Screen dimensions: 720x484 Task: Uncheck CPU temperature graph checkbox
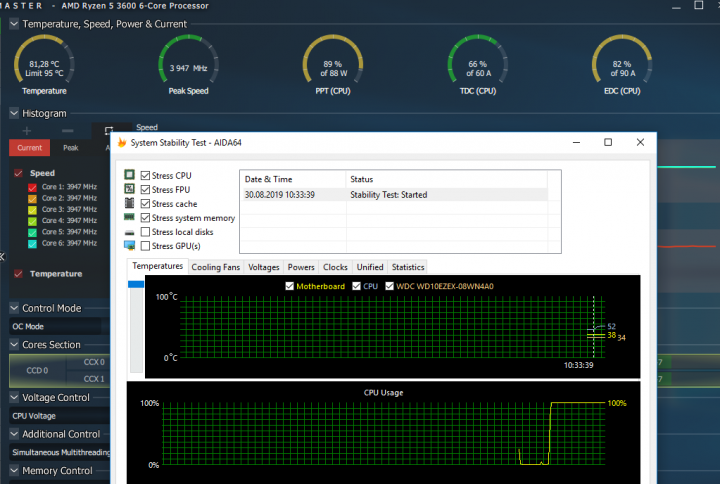(356, 286)
